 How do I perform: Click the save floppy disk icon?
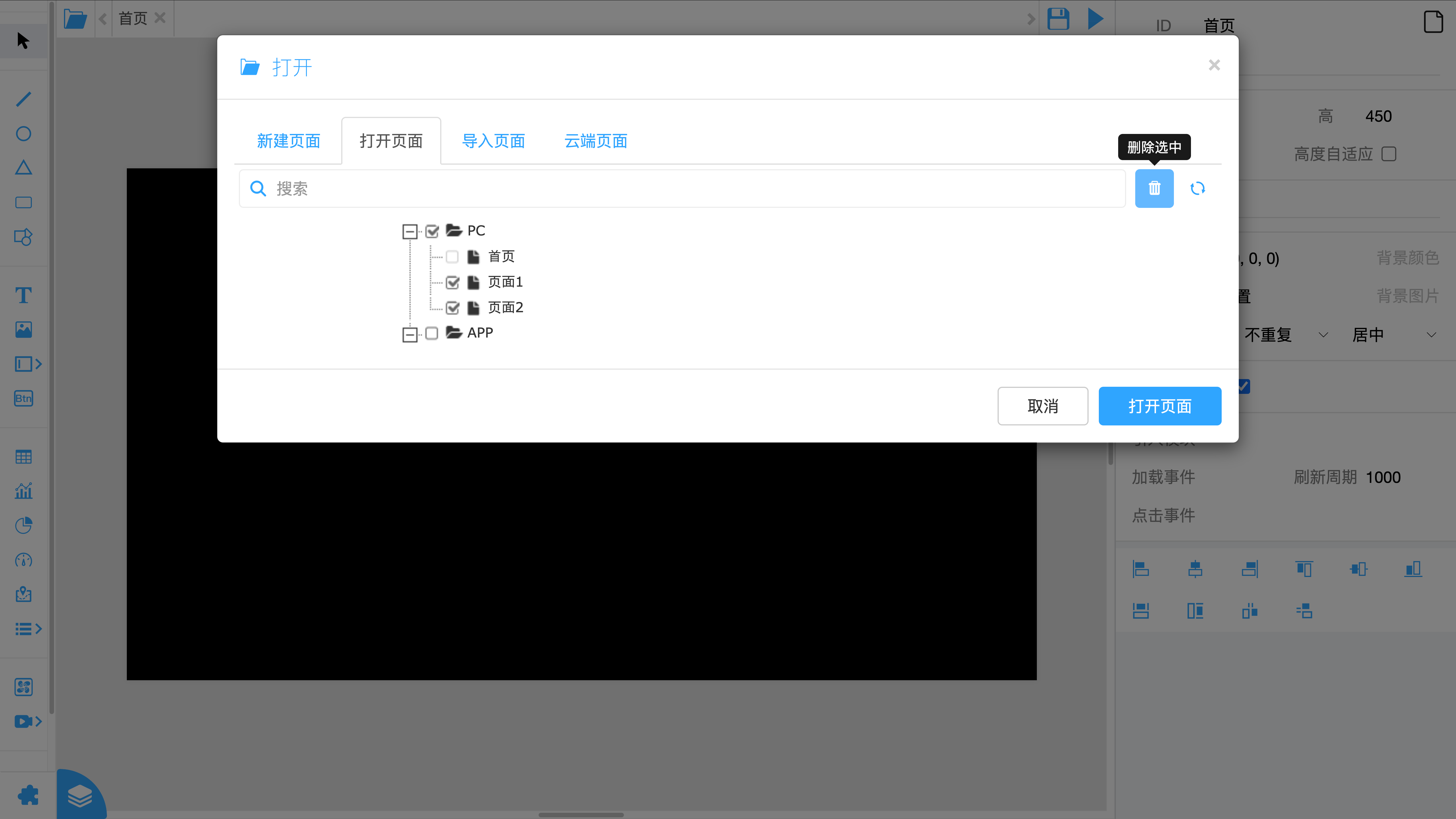1058,19
